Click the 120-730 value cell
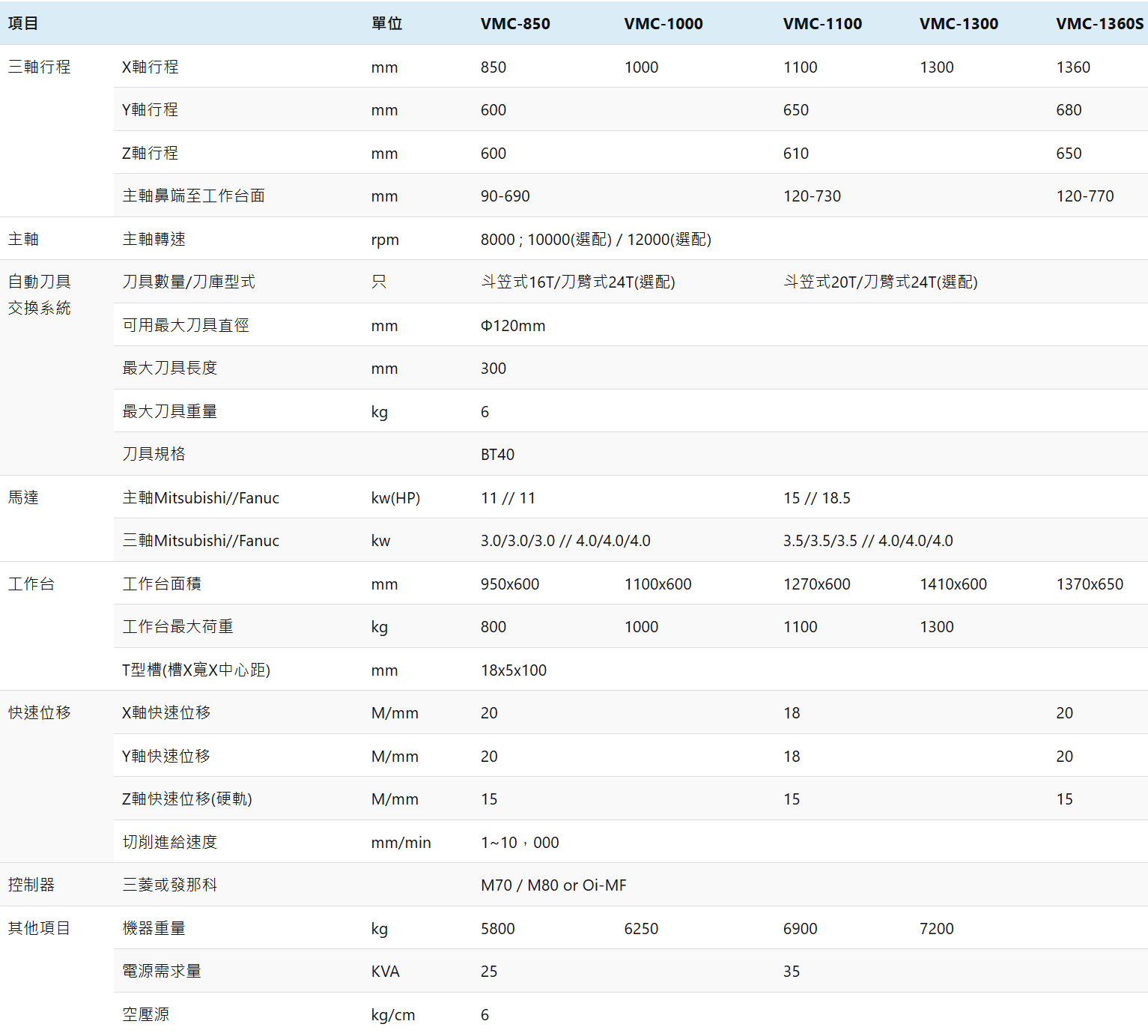The height and width of the screenshot is (1036, 1148). click(x=812, y=196)
